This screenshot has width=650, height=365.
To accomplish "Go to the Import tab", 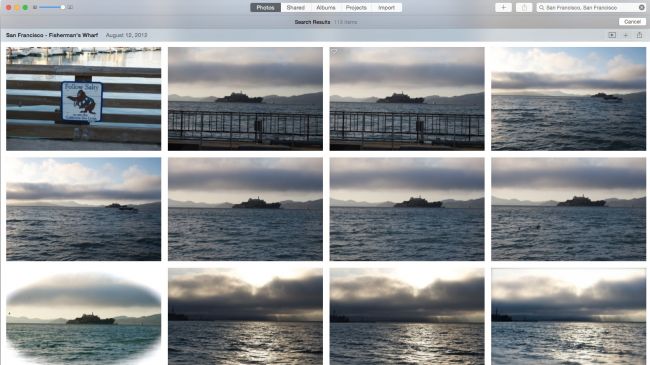I will click(386, 7).
